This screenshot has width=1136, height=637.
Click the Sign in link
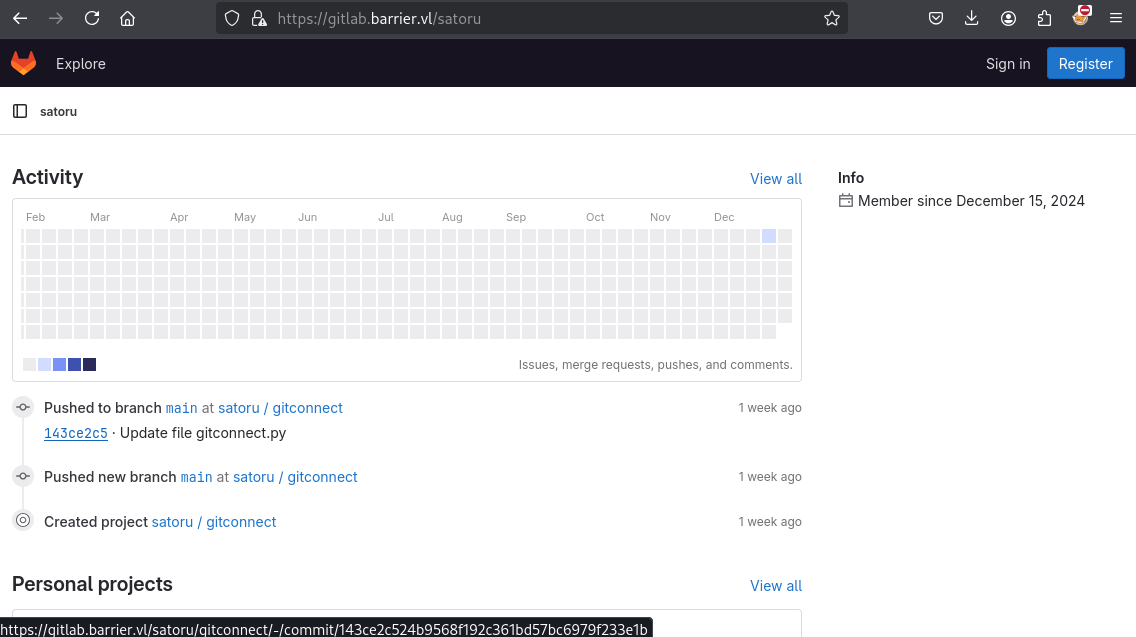point(1008,64)
